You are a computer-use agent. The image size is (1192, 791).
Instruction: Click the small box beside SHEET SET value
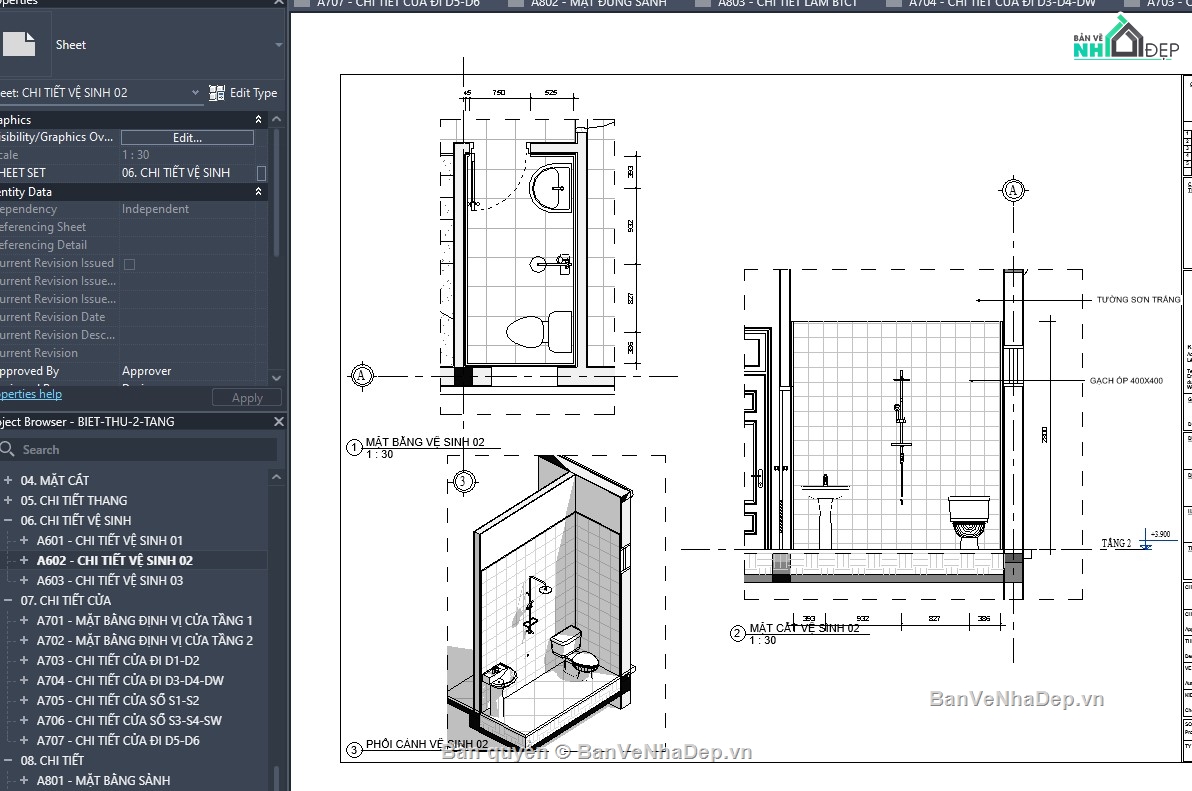262,173
